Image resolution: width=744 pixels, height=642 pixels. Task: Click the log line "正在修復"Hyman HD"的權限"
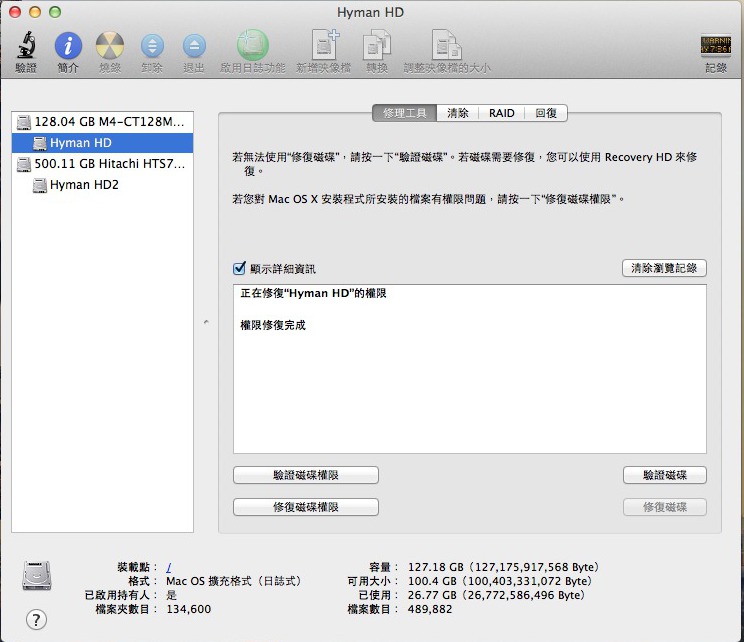[313, 293]
